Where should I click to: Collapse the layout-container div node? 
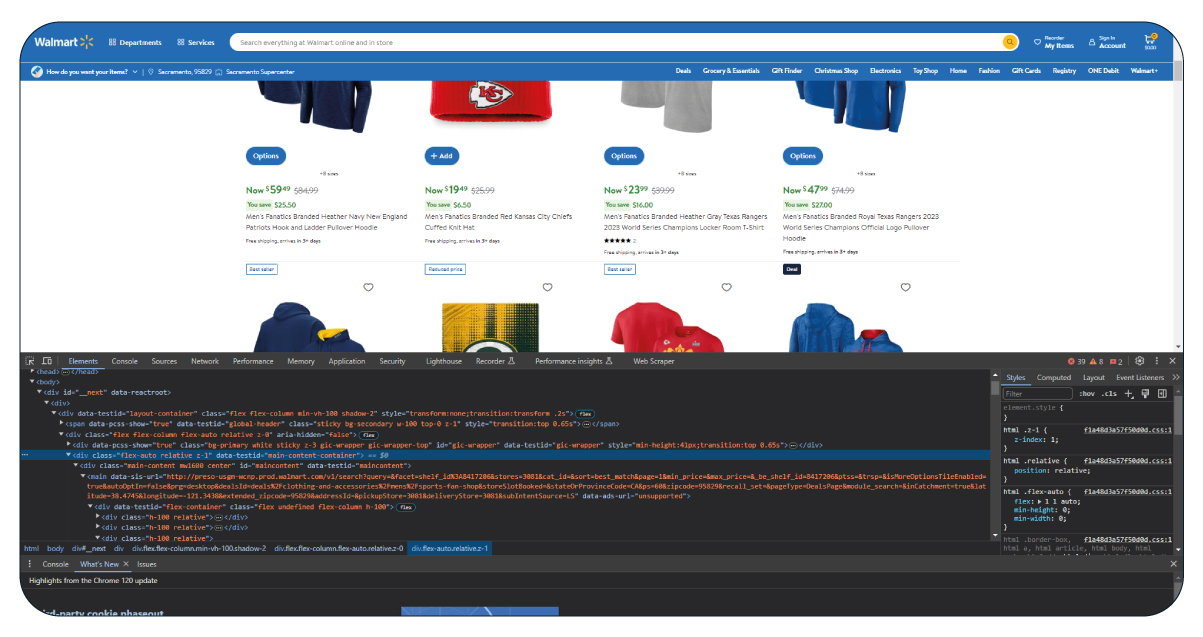pyautogui.click(x=54, y=413)
